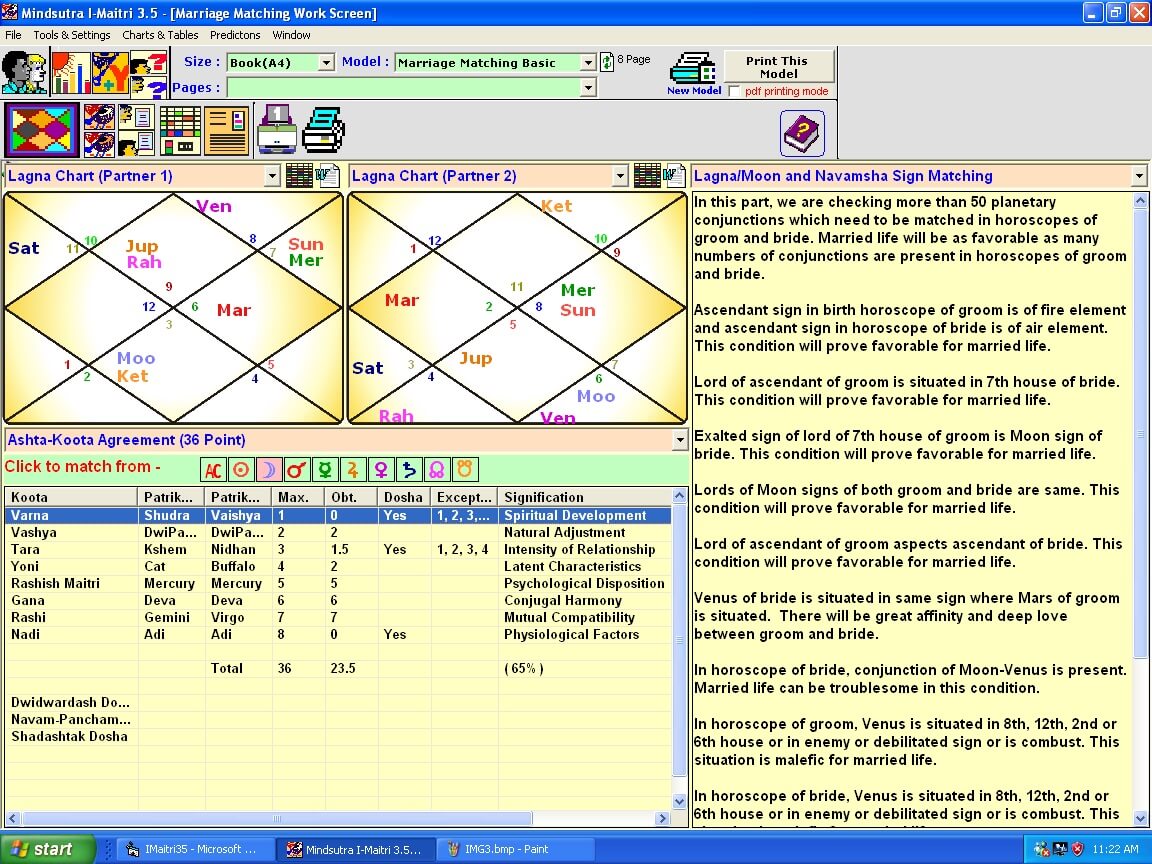Open Lagna Chart (Partner 2) dropdown

(x=620, y=176)
